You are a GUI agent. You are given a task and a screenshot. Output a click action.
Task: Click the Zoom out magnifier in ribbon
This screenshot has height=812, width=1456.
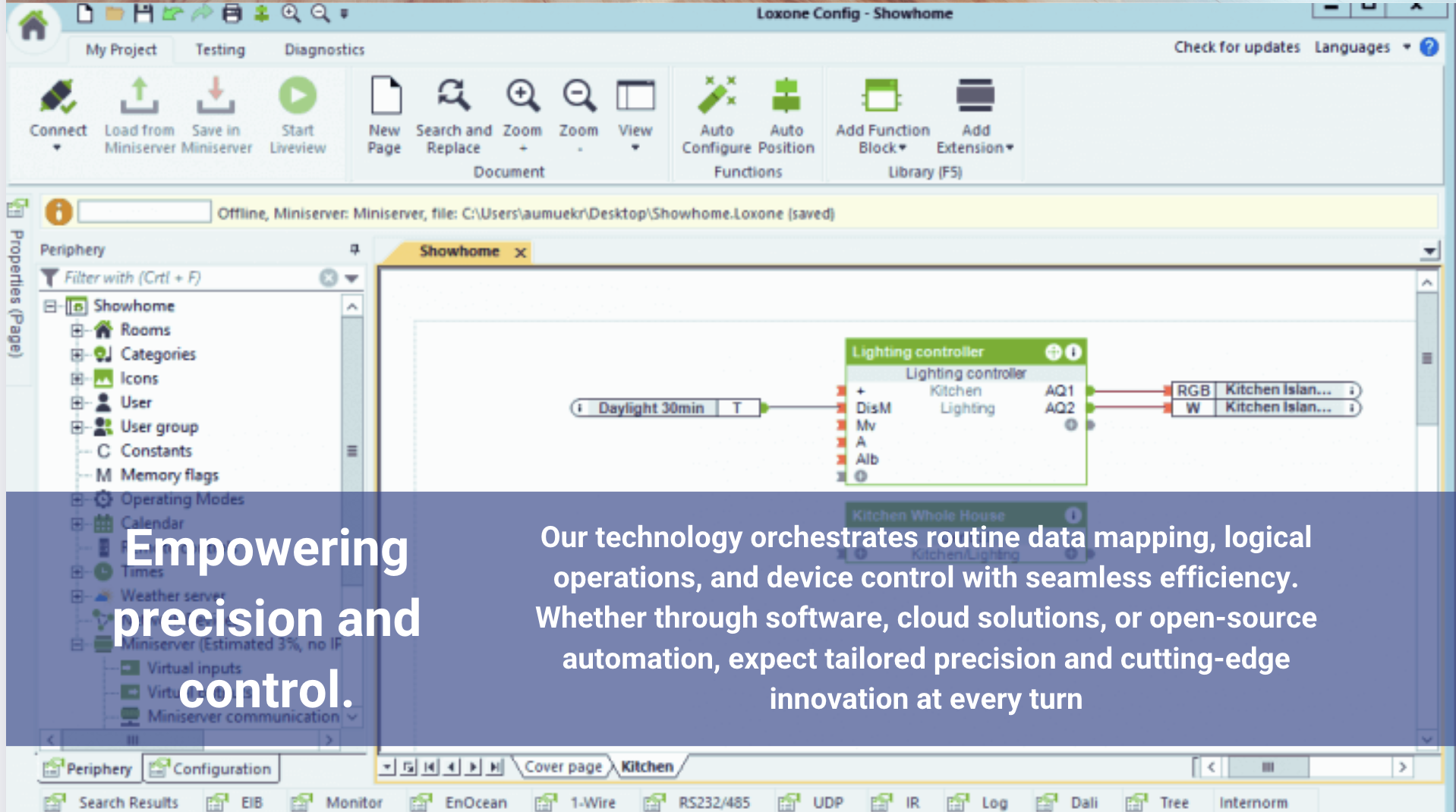point(579,96)
